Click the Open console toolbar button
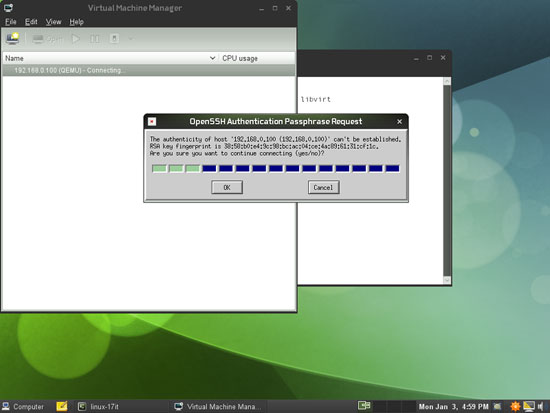This screenshot has height=413, width=550. 47,39
